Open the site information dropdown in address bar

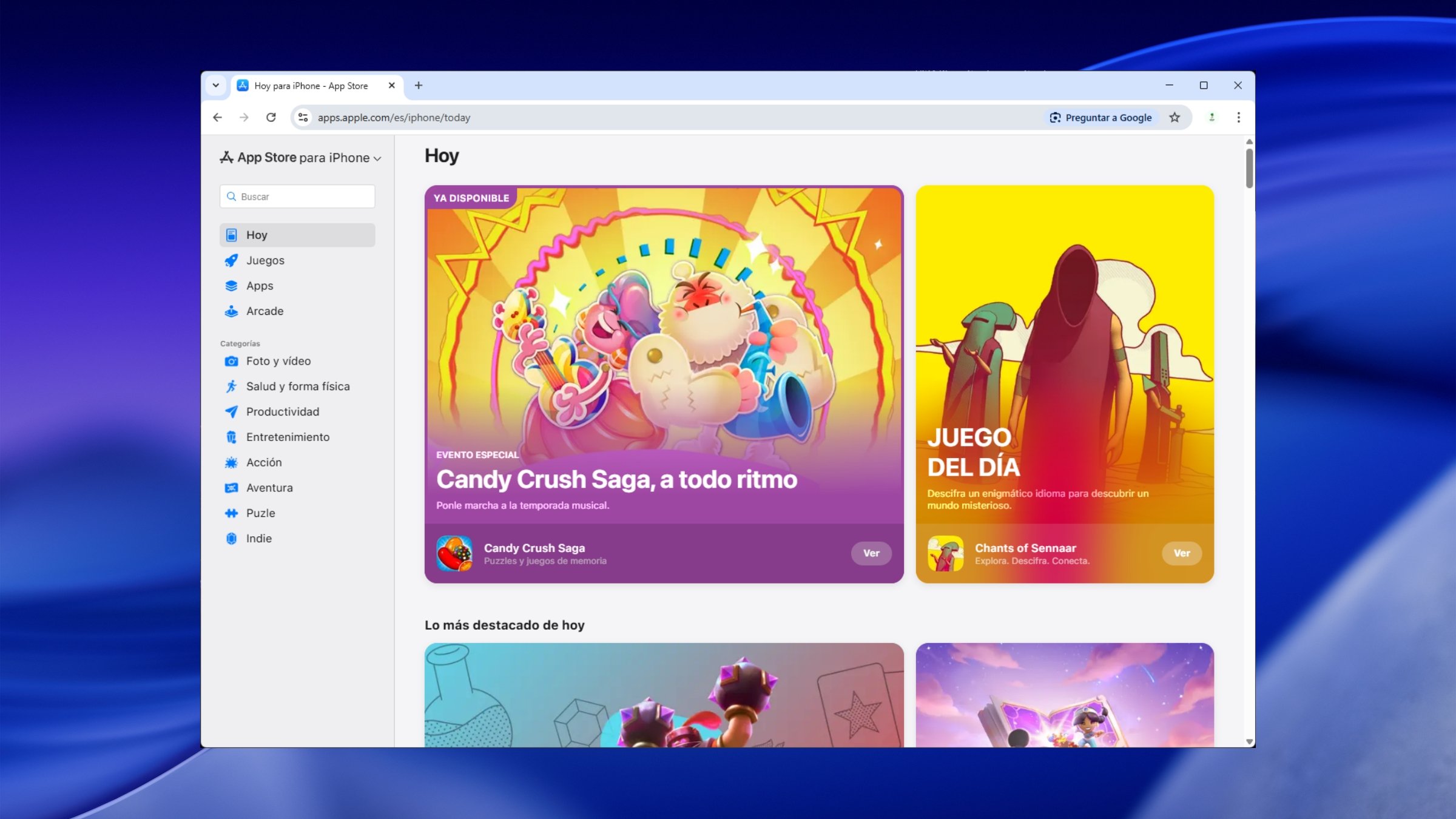coord(302,117)
